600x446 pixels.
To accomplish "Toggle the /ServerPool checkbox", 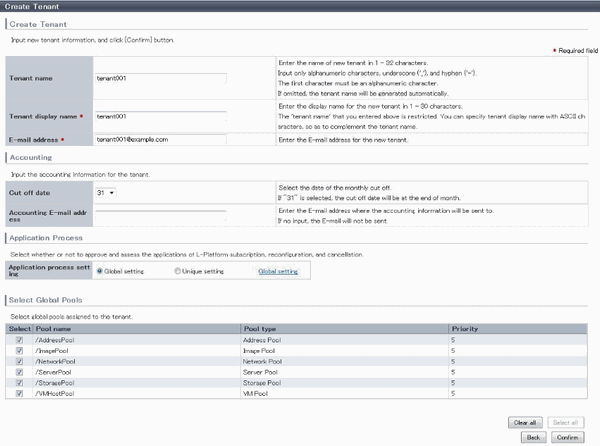I will [x=20, y=372].
